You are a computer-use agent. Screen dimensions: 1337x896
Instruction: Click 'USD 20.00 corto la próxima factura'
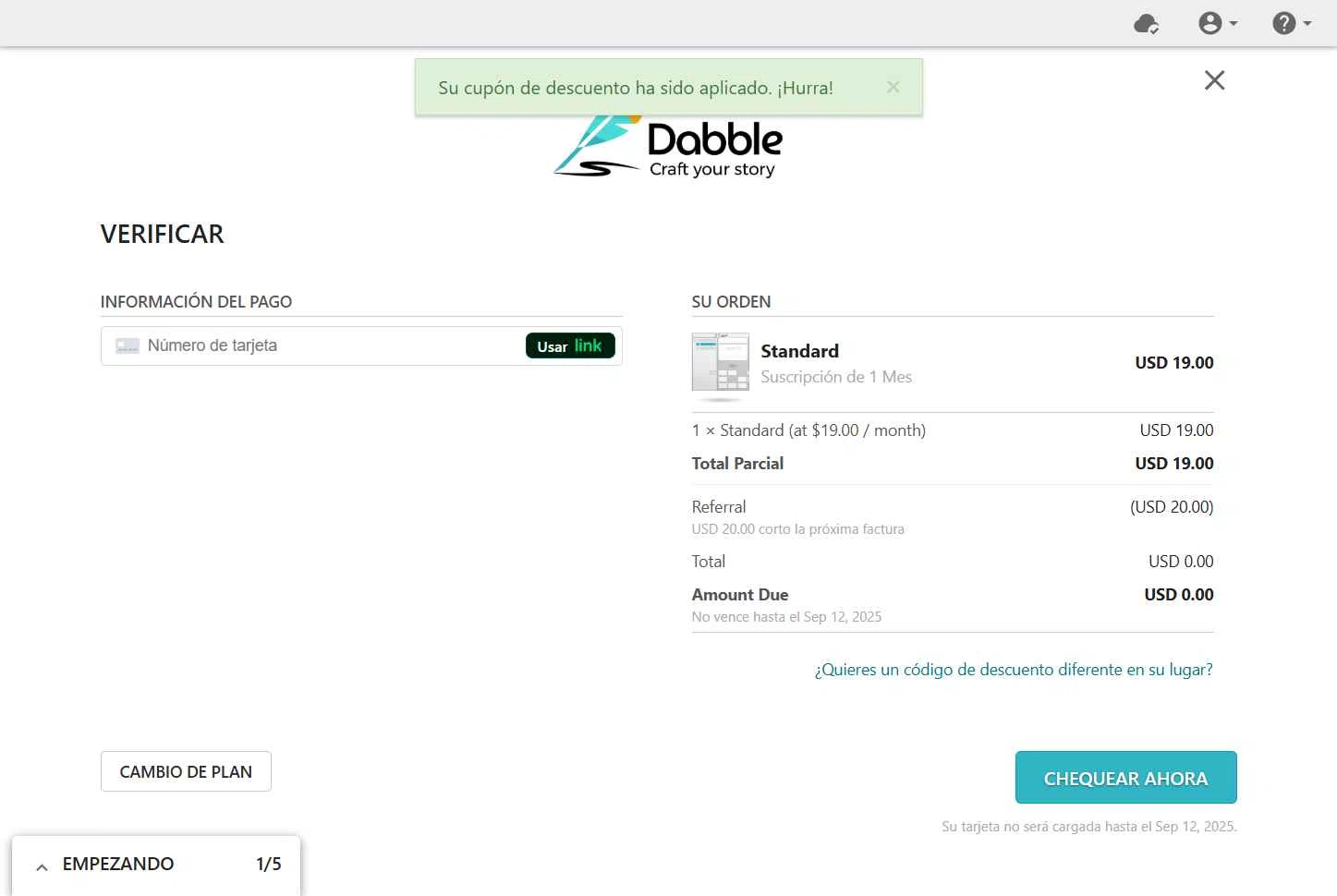coord(798,529)
